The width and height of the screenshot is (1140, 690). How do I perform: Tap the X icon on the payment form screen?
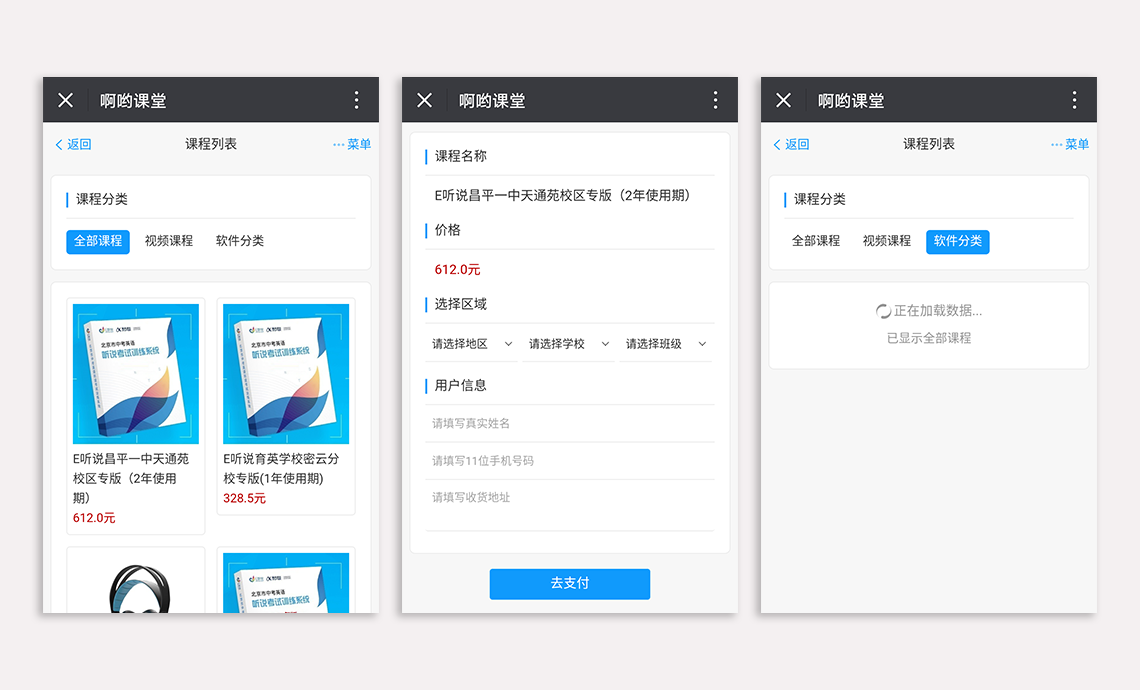tap(424, 100)
